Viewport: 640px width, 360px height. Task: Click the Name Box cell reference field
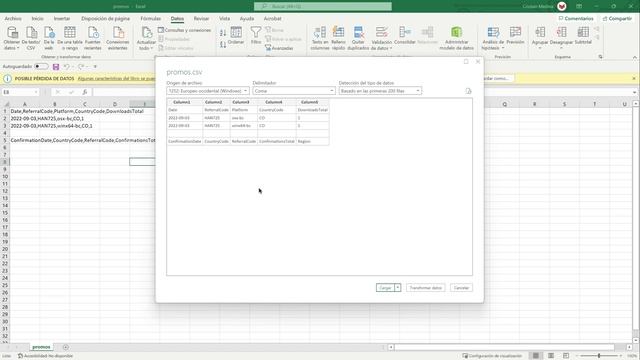[20, 92]
